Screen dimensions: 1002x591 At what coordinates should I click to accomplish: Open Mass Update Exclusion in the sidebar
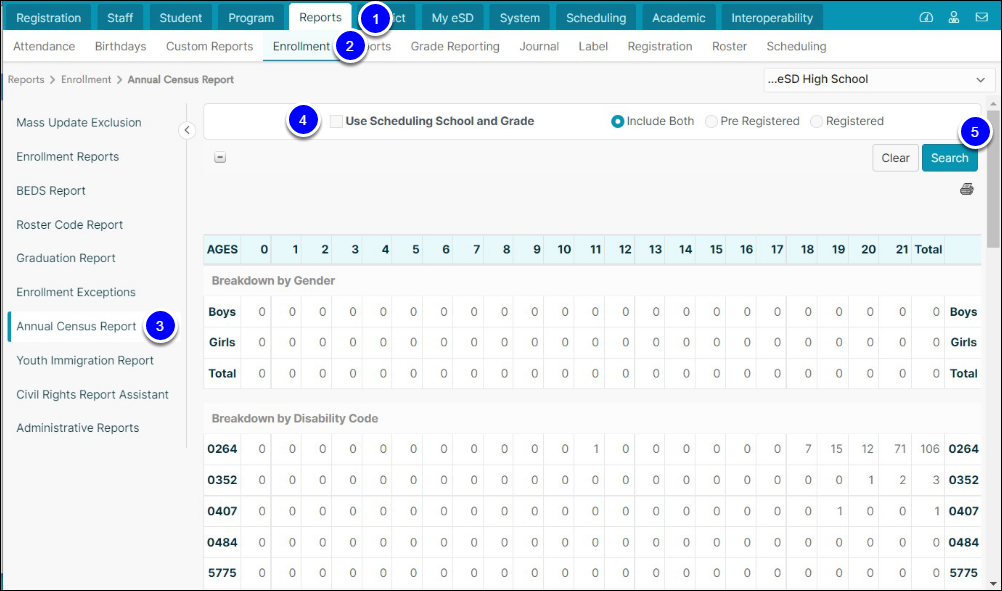coord(79,123)
